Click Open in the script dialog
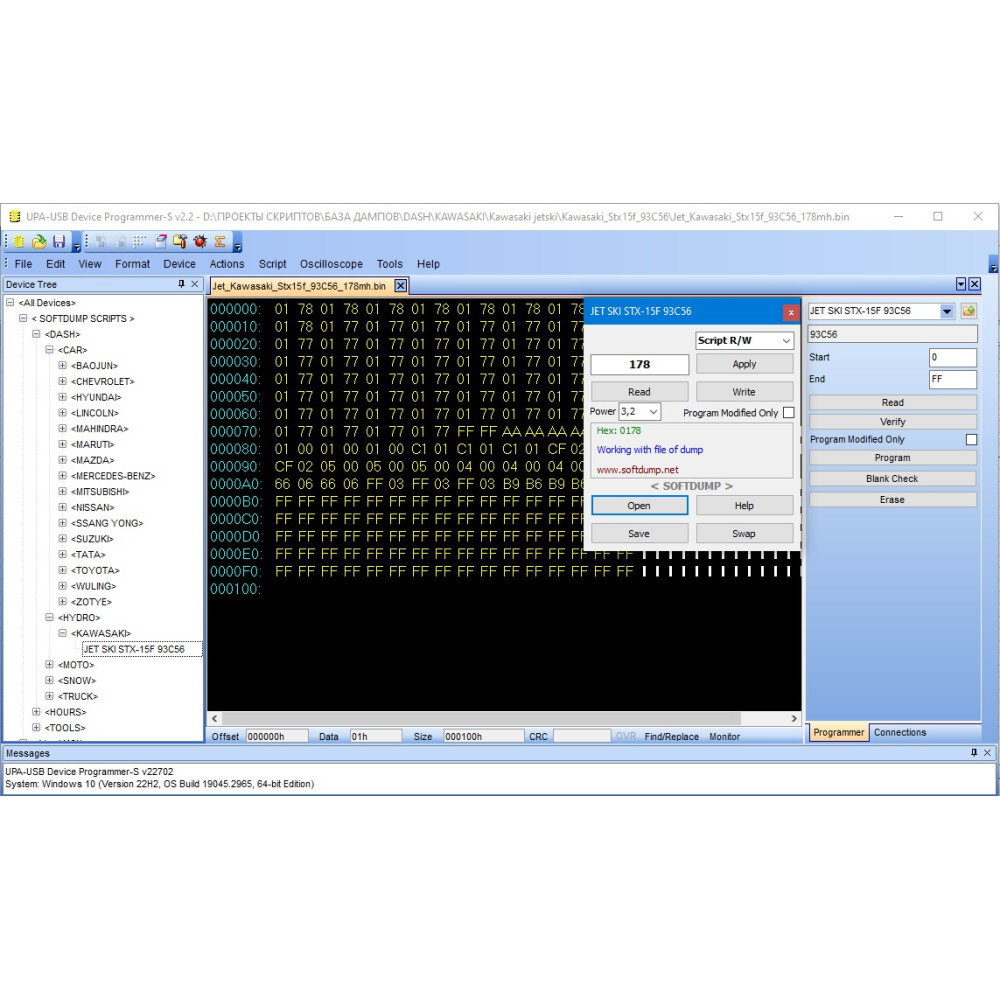 [639, 506]
